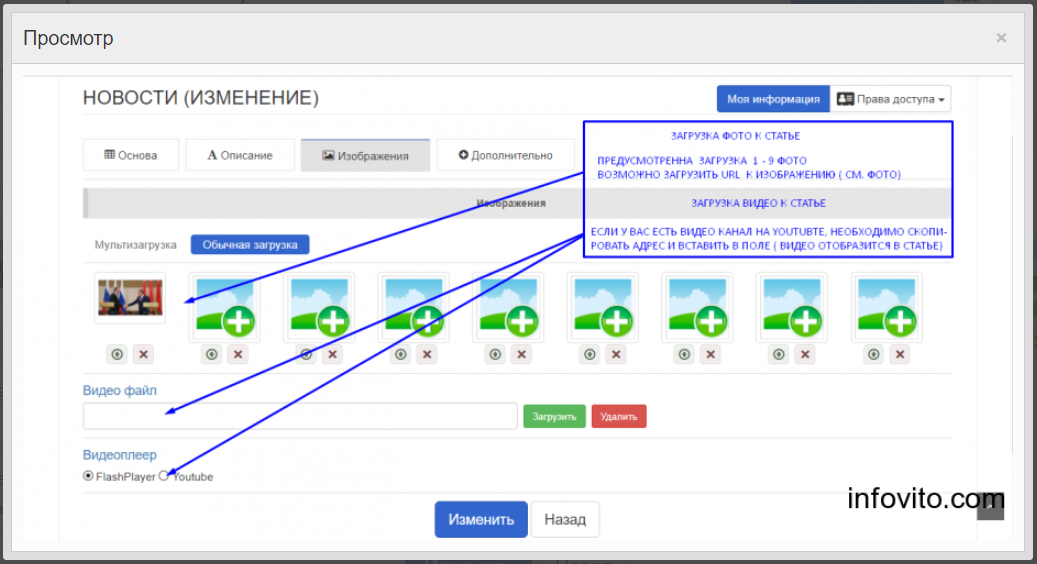
Task: Select the Youtube video player option
Action: [164, 476]
